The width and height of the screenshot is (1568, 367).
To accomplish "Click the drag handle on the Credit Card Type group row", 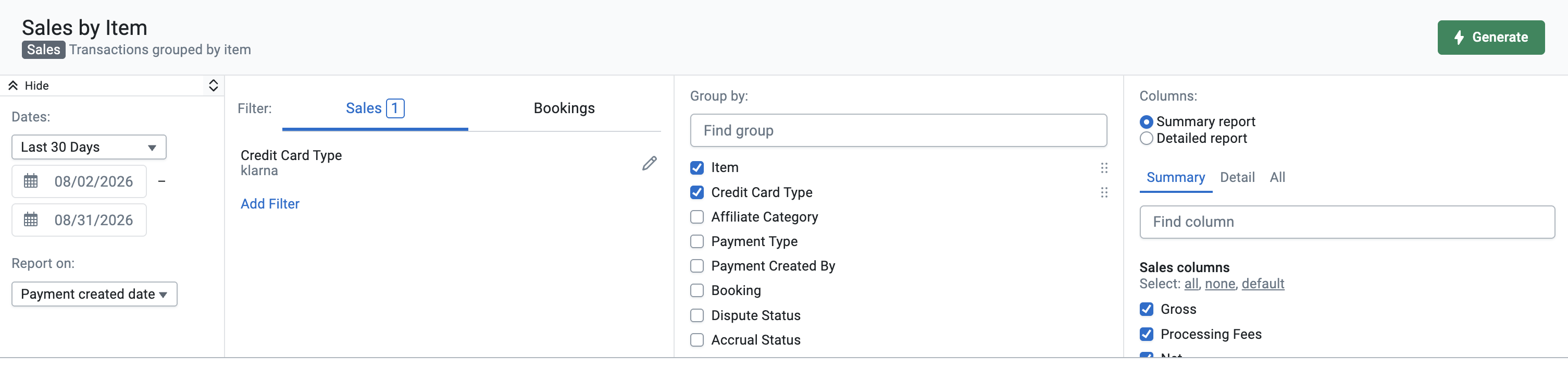I will point(1103,193).
